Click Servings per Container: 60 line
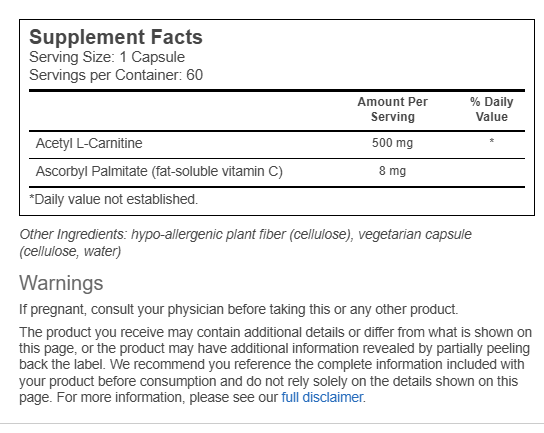The image size is (544, 433). (116, 75)
